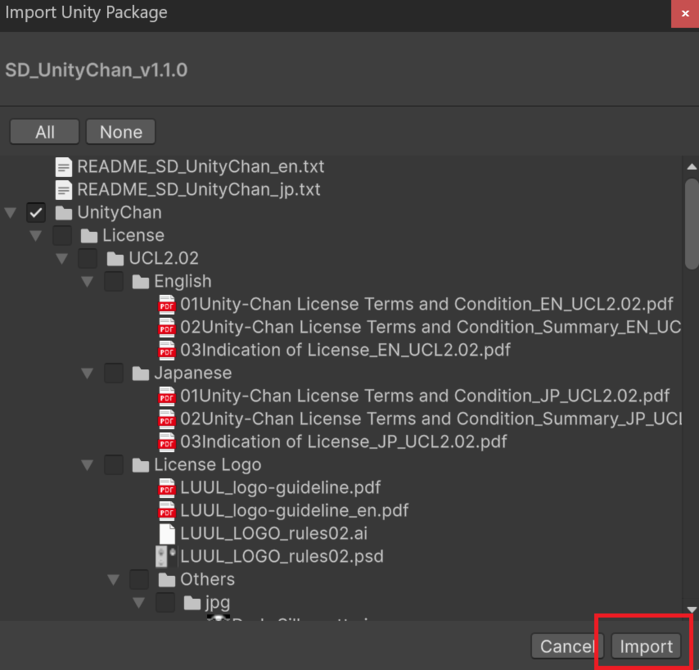The height and width of the screenshot is (670, 699).
Task: Click README_SD_UnityChan_jp.txt text file icon
Action: click(63, 189)
